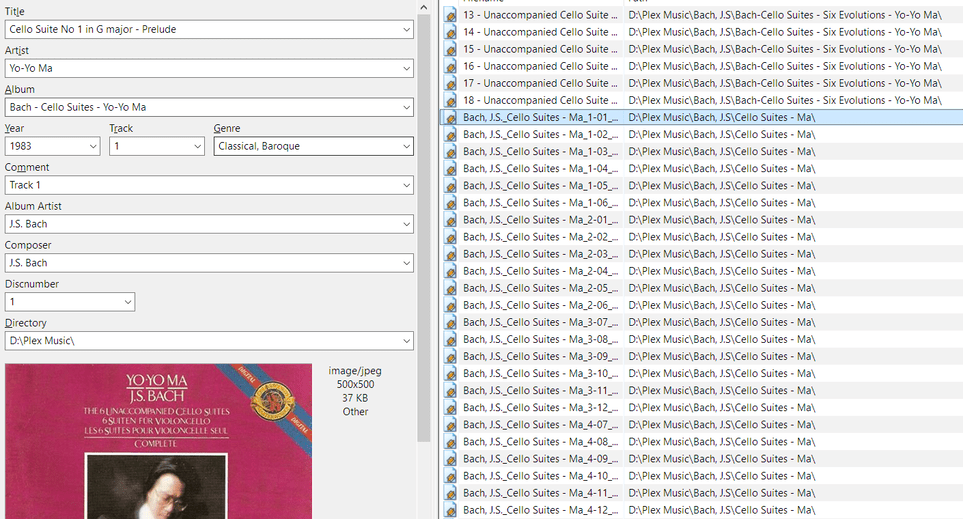This screenshot has height=519, width=963.
Task: Click file icon of row 14 - Unaccompanied Cello Suite
Action: point(450,32)
